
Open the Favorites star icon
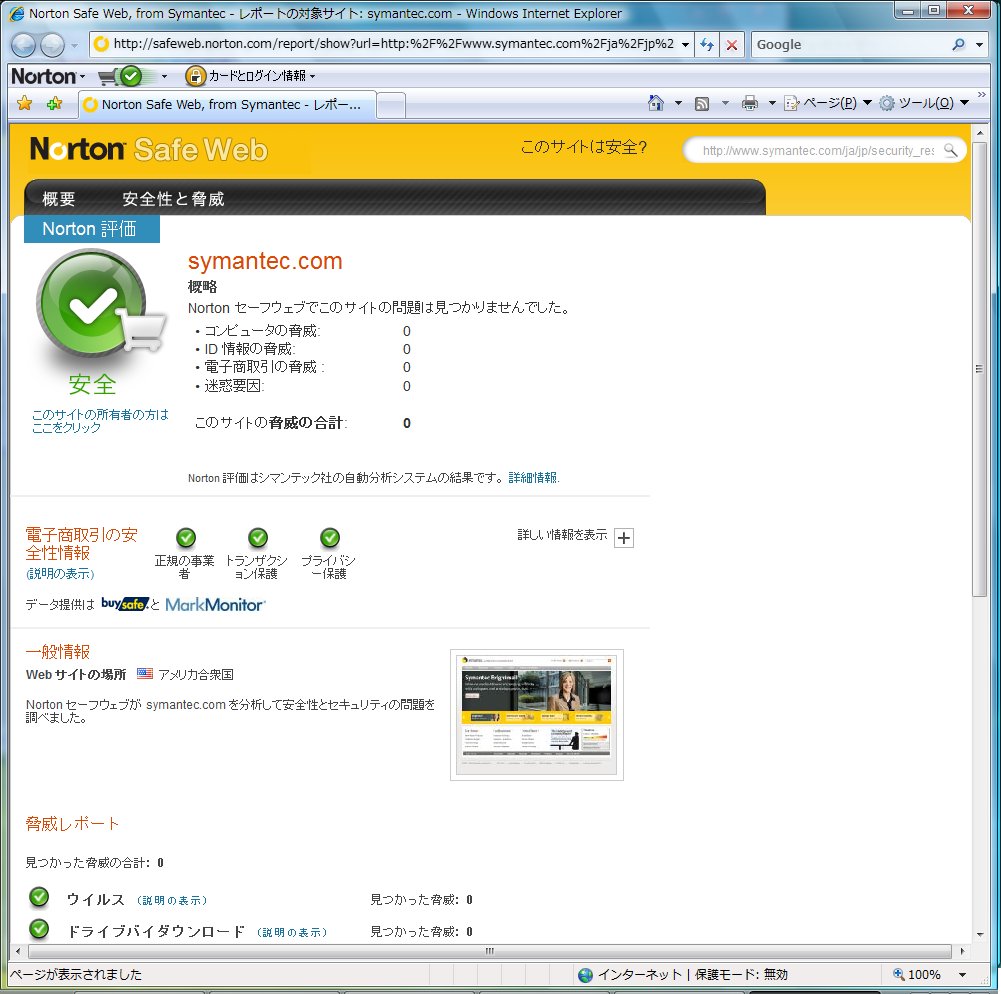[x=25, y=103]
